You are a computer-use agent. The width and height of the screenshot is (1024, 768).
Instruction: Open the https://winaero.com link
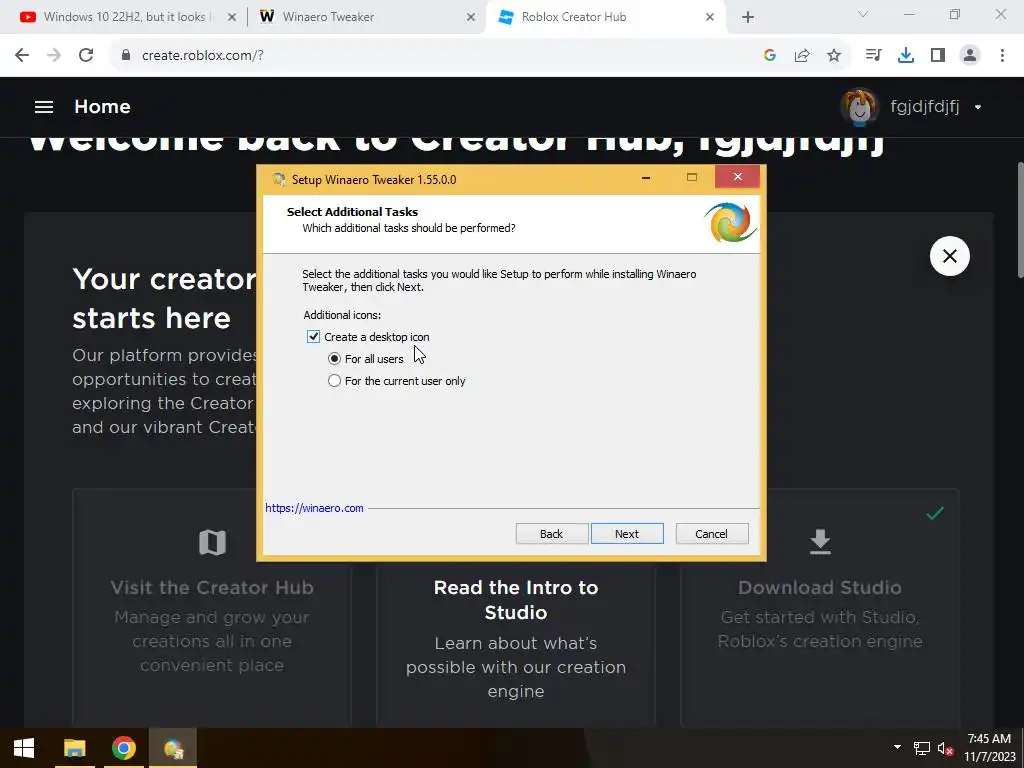(x=314, y=508)
